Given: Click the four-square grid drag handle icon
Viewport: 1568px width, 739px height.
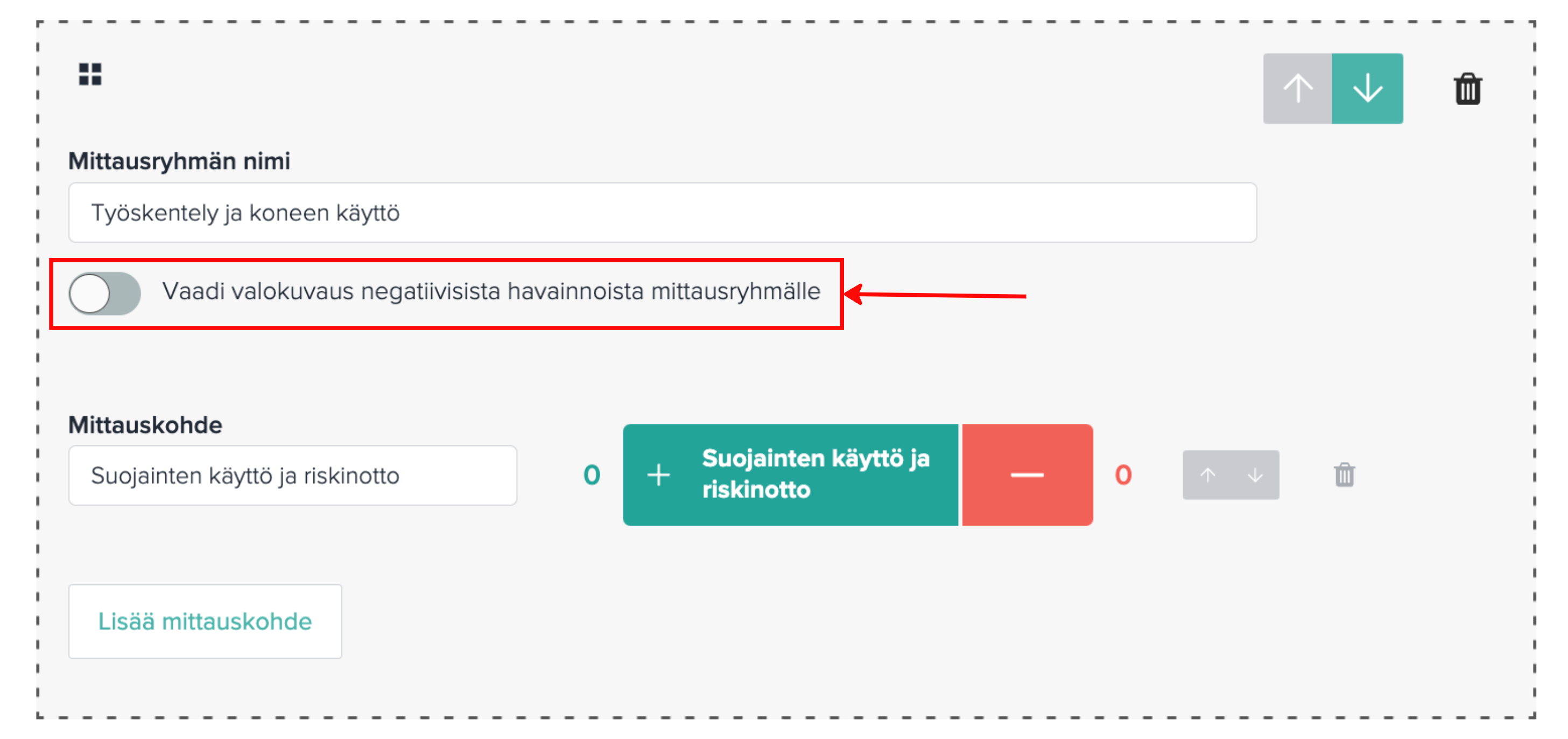Looking at the screenshot, I should [90, 74].
